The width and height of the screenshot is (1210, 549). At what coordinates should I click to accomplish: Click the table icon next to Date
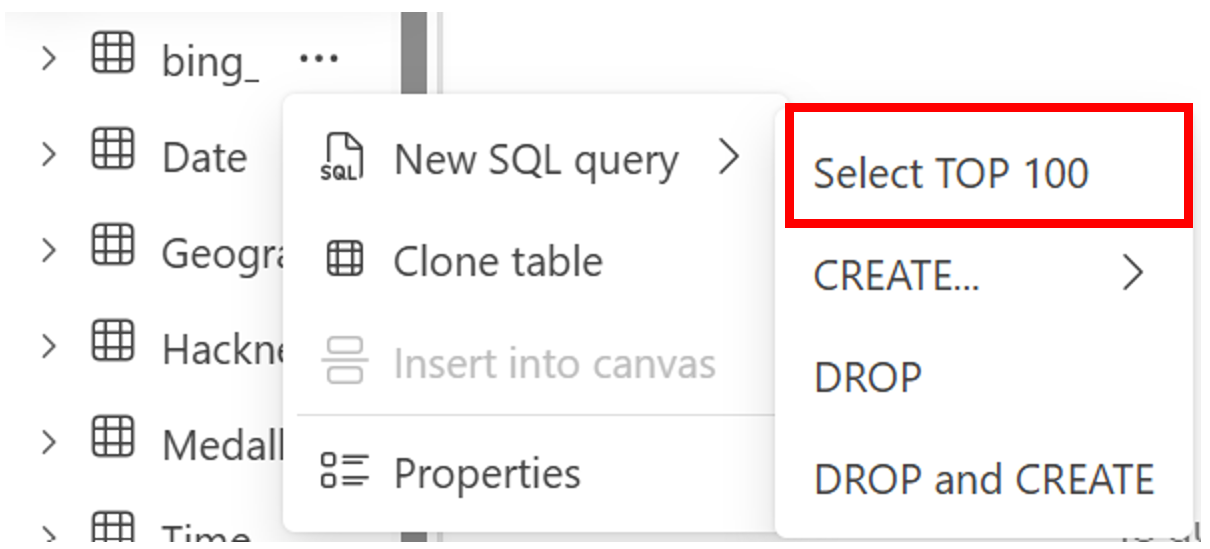coord(112,149)
